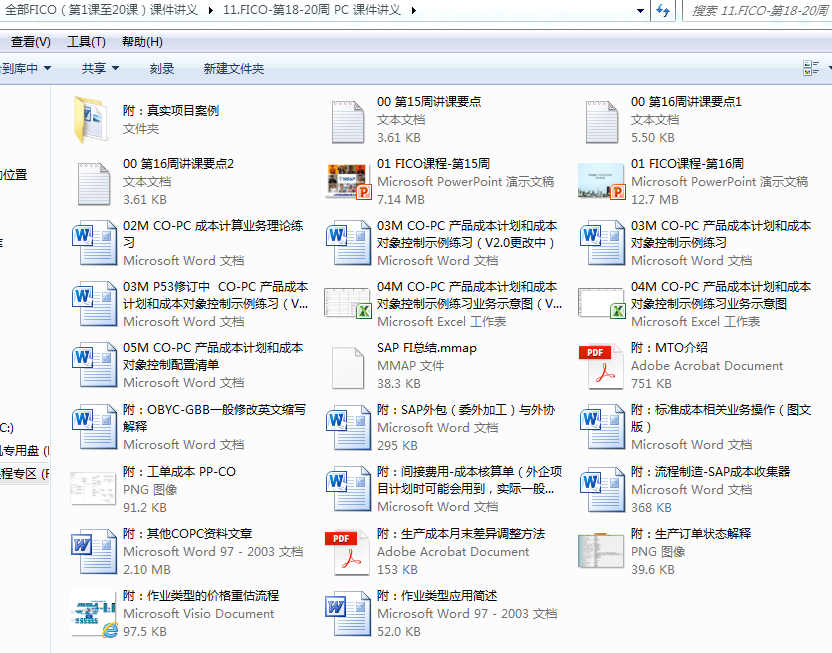Open the 附:生产订单状态解释 PNG thumbnail
Viewport: 832px width, 653px height.
pos(601,551)
